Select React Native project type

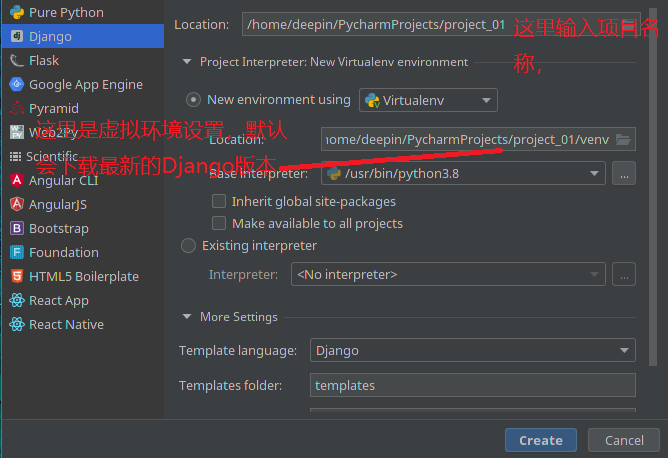pyautogui.click(x=83, y=324)
